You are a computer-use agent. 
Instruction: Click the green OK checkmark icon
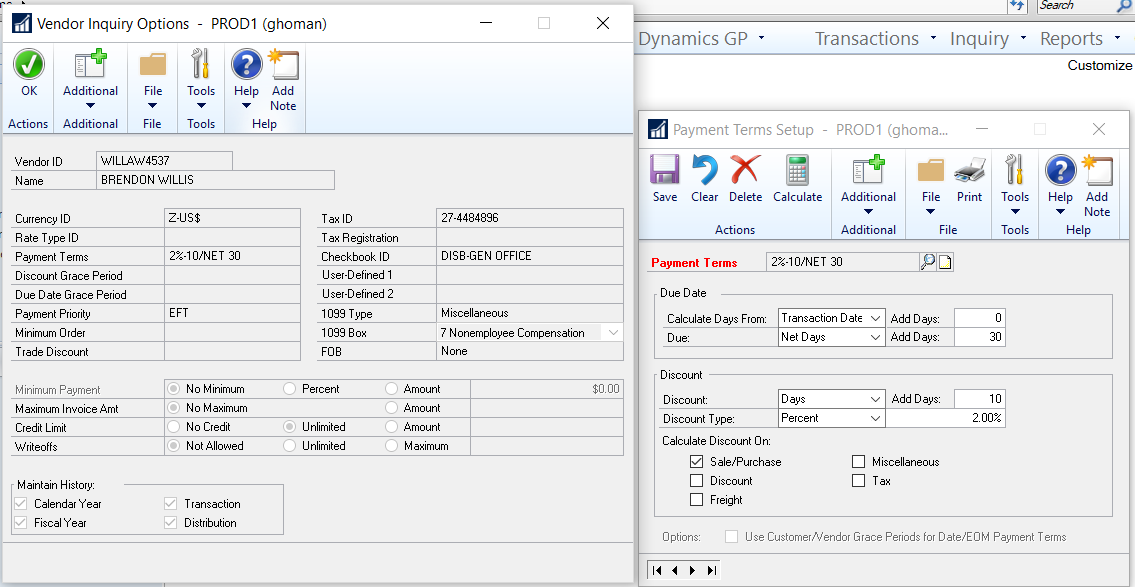click(29, 64)
